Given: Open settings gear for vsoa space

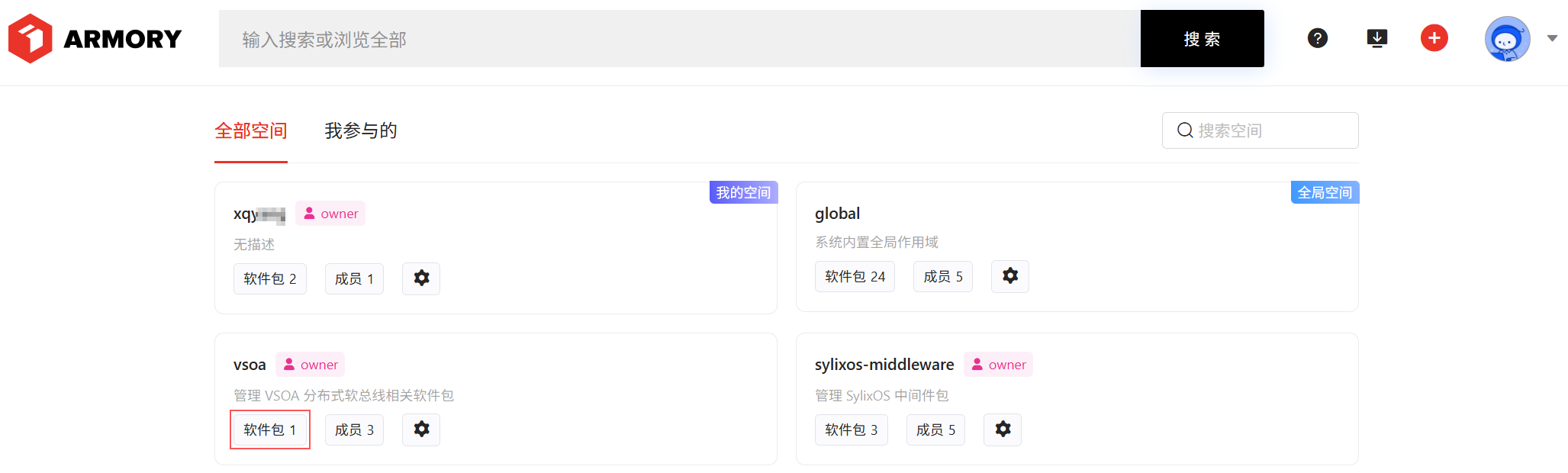Looking at the screenshot, I should point(421,430).
